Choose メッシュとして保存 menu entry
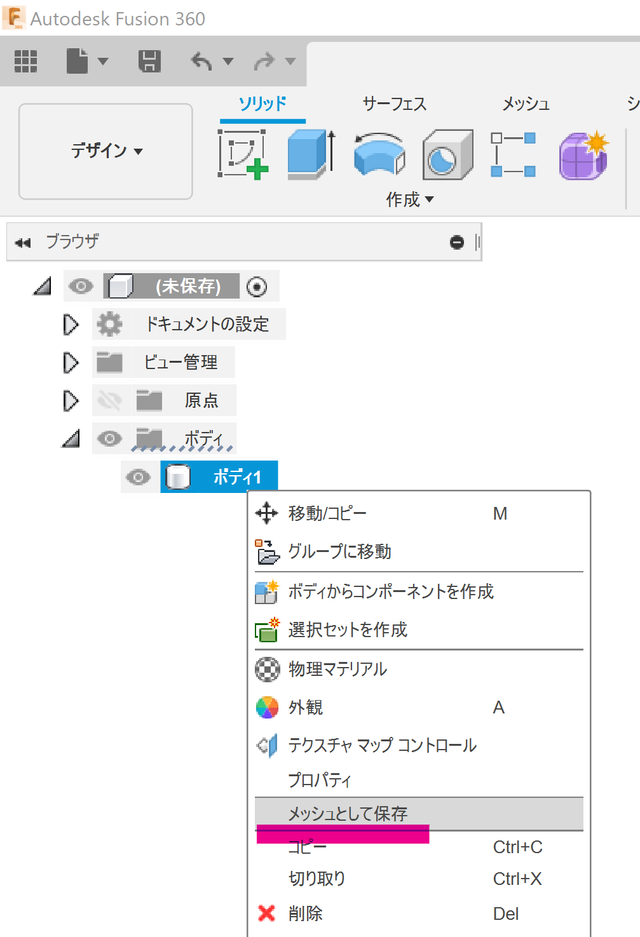 pos(419,814)
